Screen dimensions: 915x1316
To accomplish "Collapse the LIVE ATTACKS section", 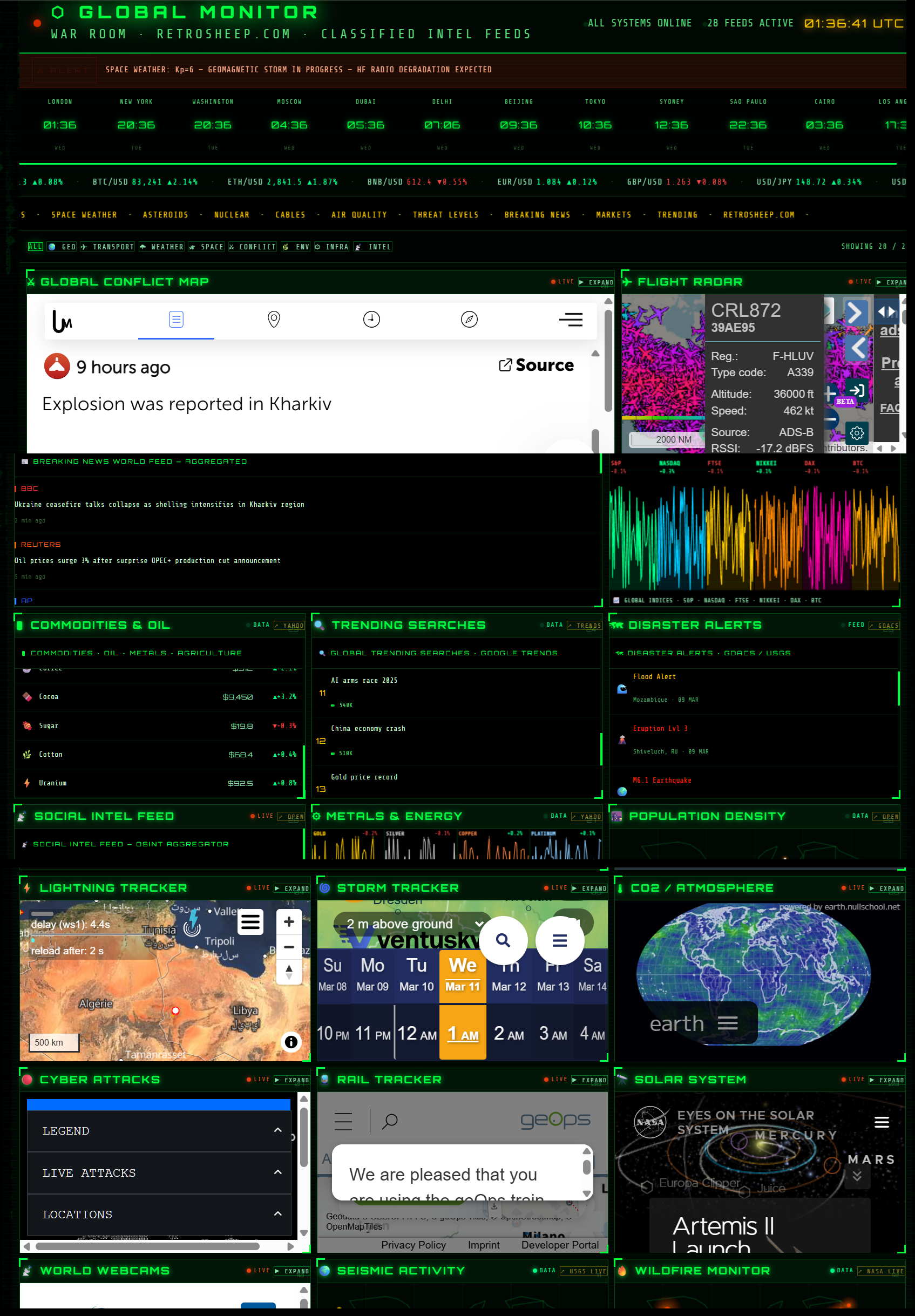I will coord(159,1173).
